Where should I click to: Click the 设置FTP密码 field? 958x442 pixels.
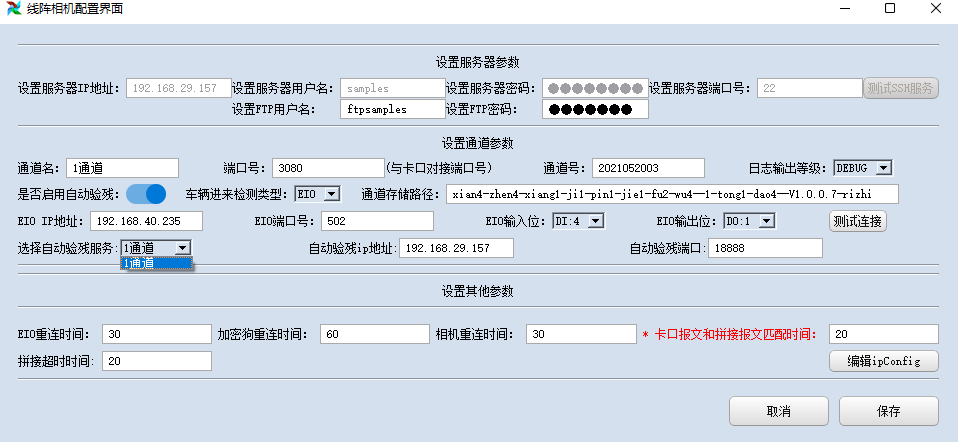[x=595, y=109]
